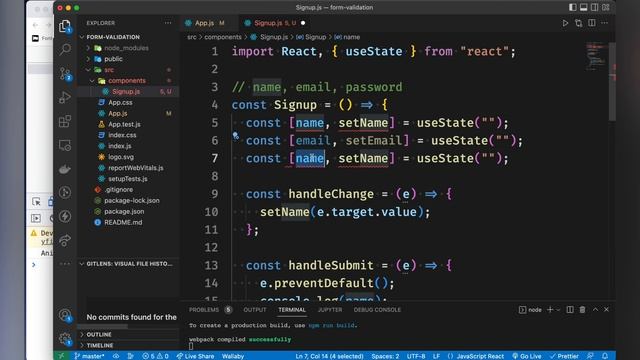Open App.test.js in the explorer

124,124
